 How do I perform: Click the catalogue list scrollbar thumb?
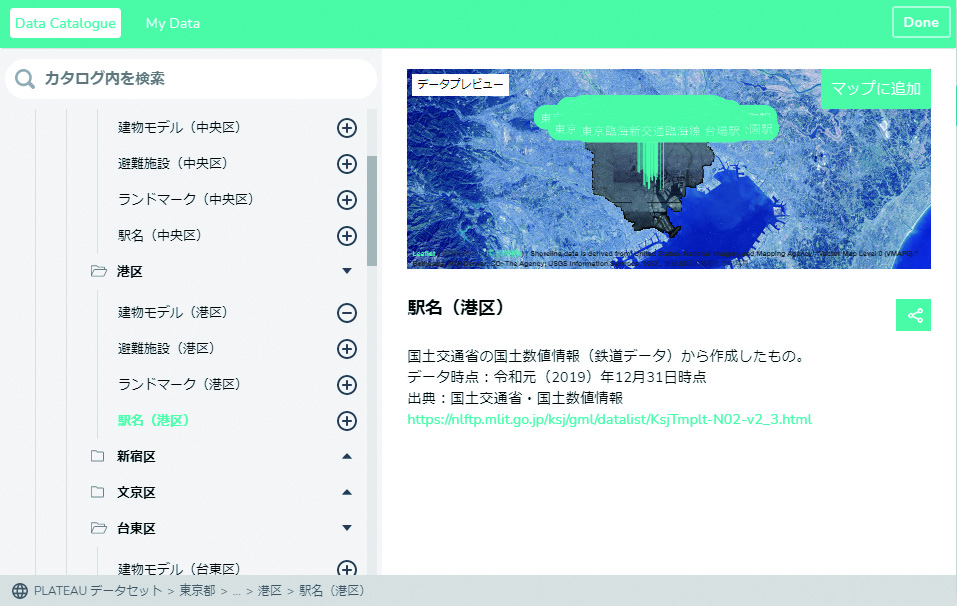click(372, 211)
